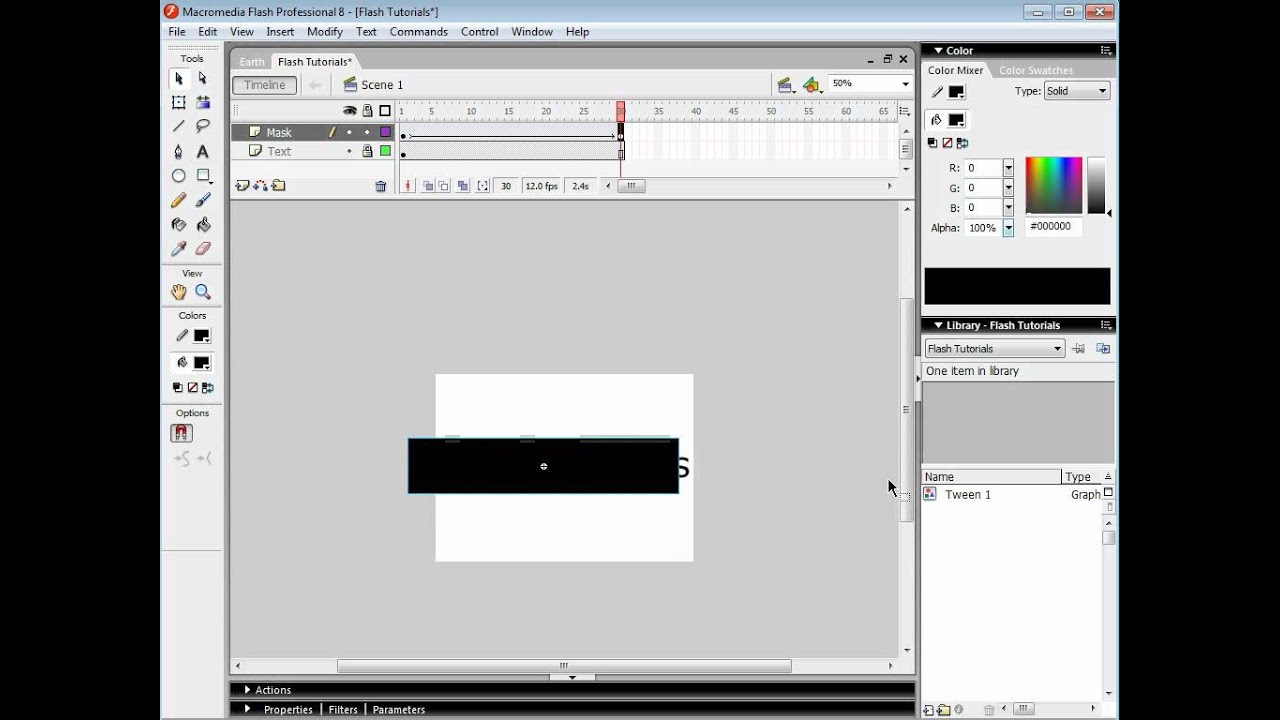The height and width of the screenshot is (720, 1280).
Task: Select the Paint Bucket tool
Action: (x=203, y=224)
